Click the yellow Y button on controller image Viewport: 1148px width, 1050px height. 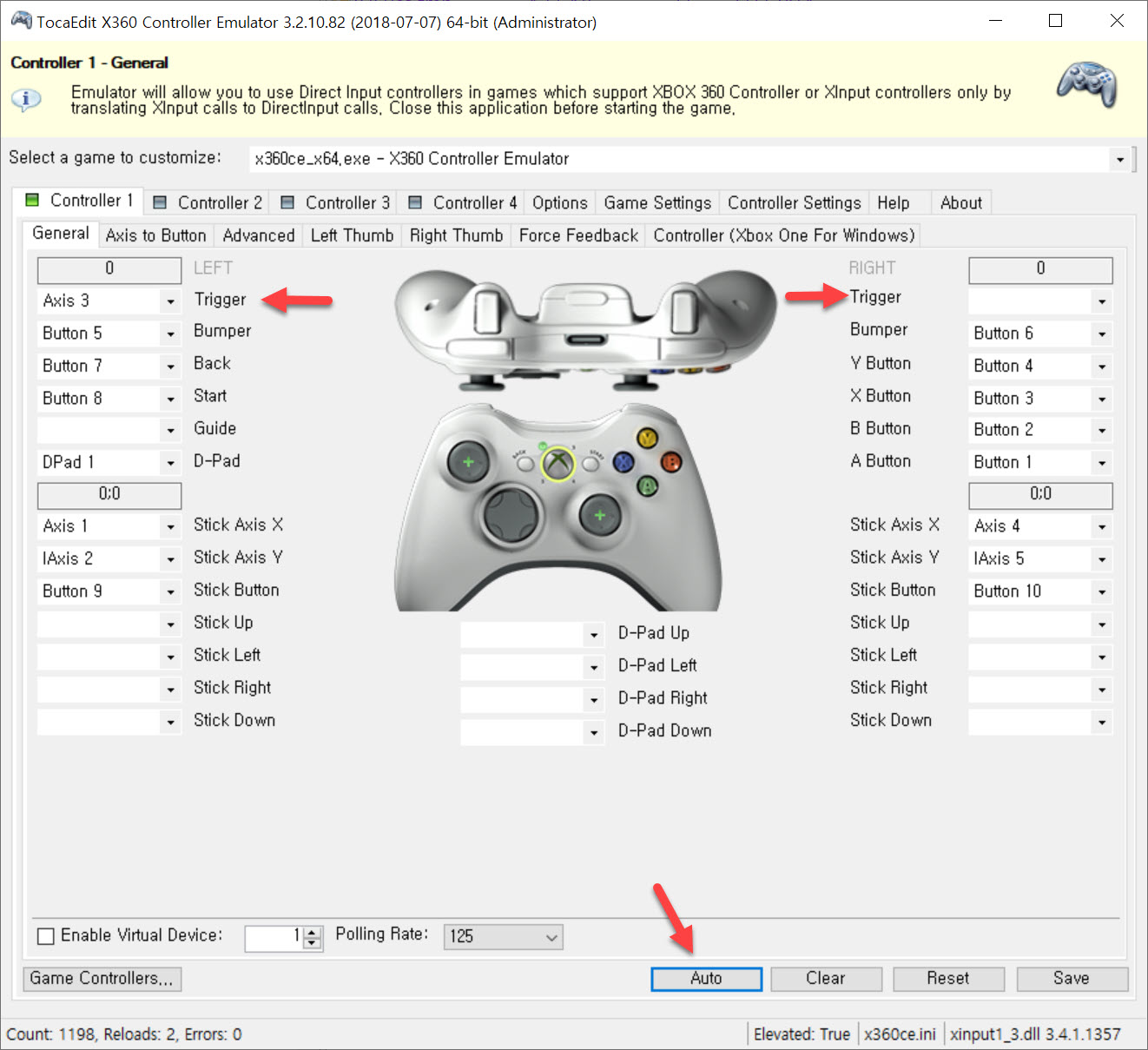pos(647,438)
